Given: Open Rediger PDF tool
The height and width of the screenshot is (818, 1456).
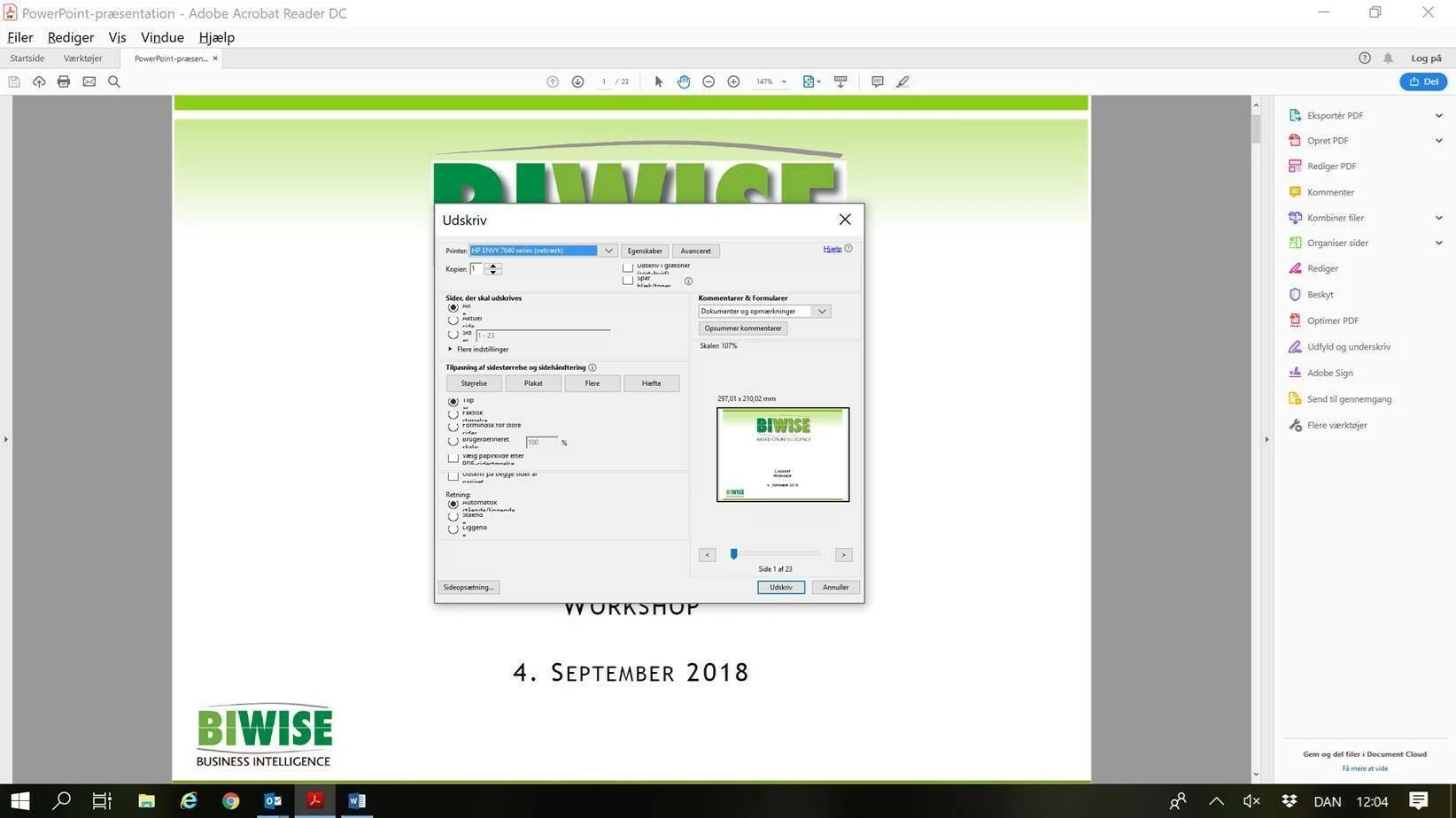Looking at the screenshot, I should (x=1330, y=166).
